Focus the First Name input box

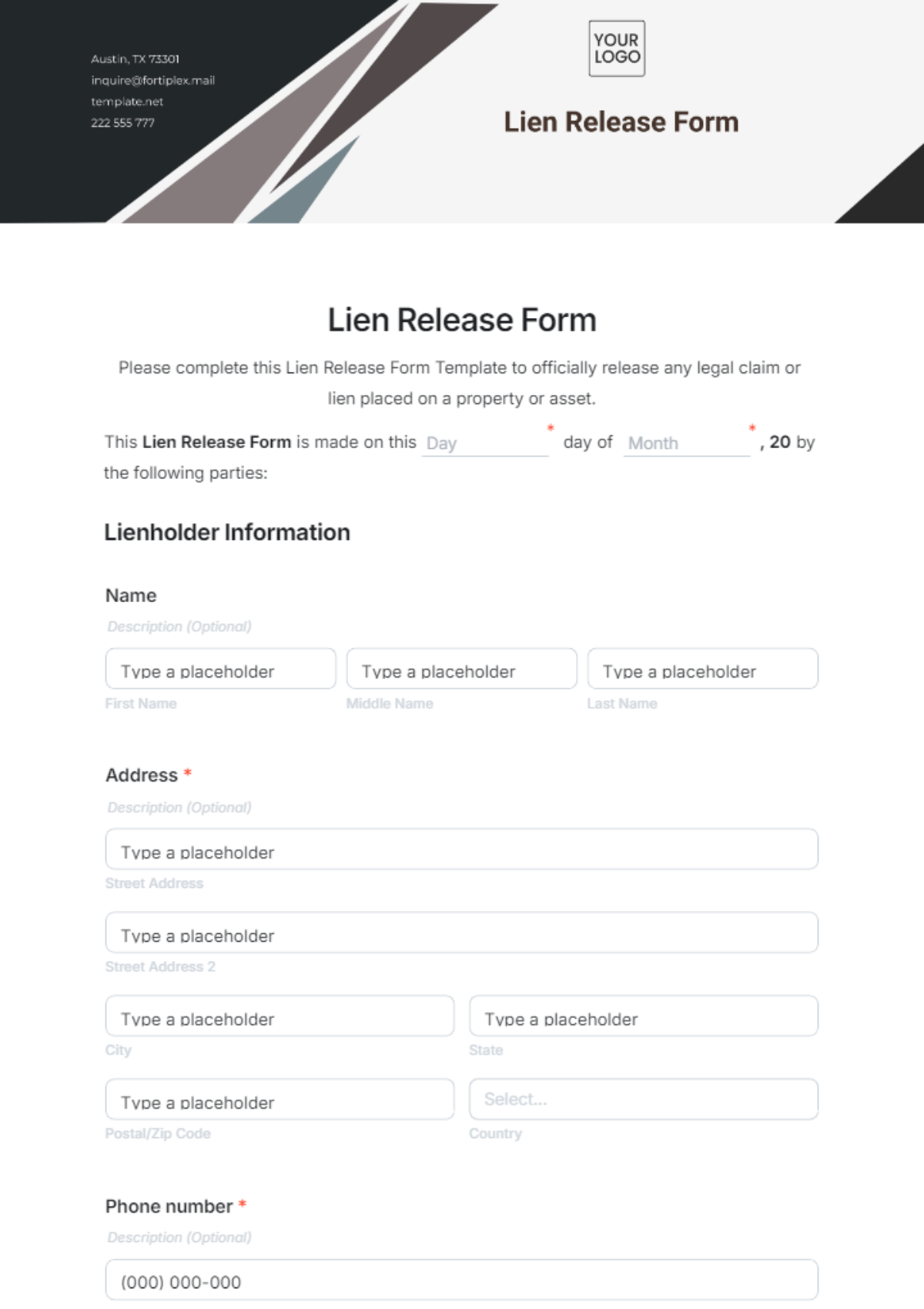[221, 668]
